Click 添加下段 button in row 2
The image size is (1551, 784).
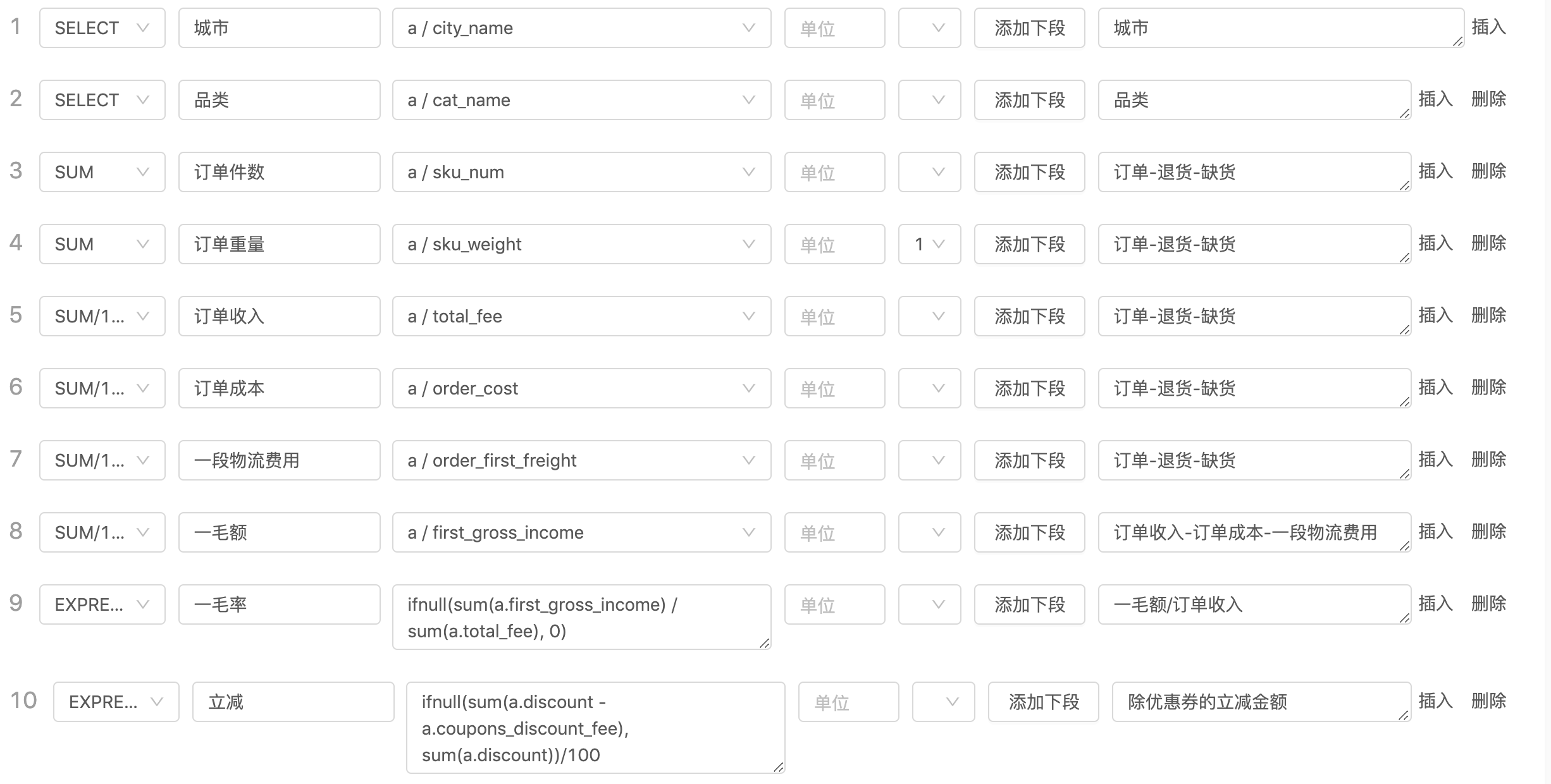[x=1029, y=100]
